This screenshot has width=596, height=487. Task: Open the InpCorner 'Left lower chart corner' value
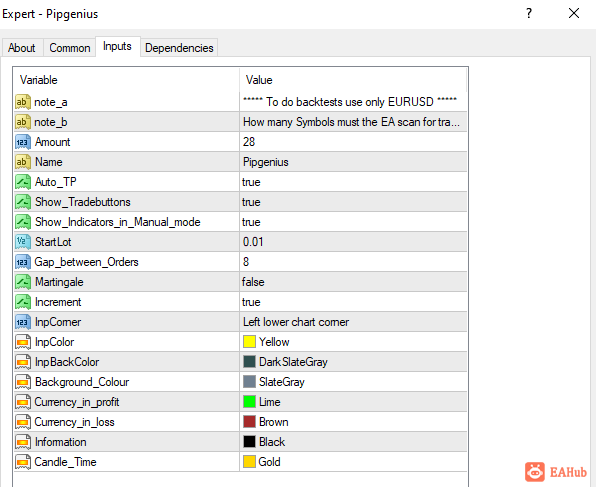tap(353, 322)
